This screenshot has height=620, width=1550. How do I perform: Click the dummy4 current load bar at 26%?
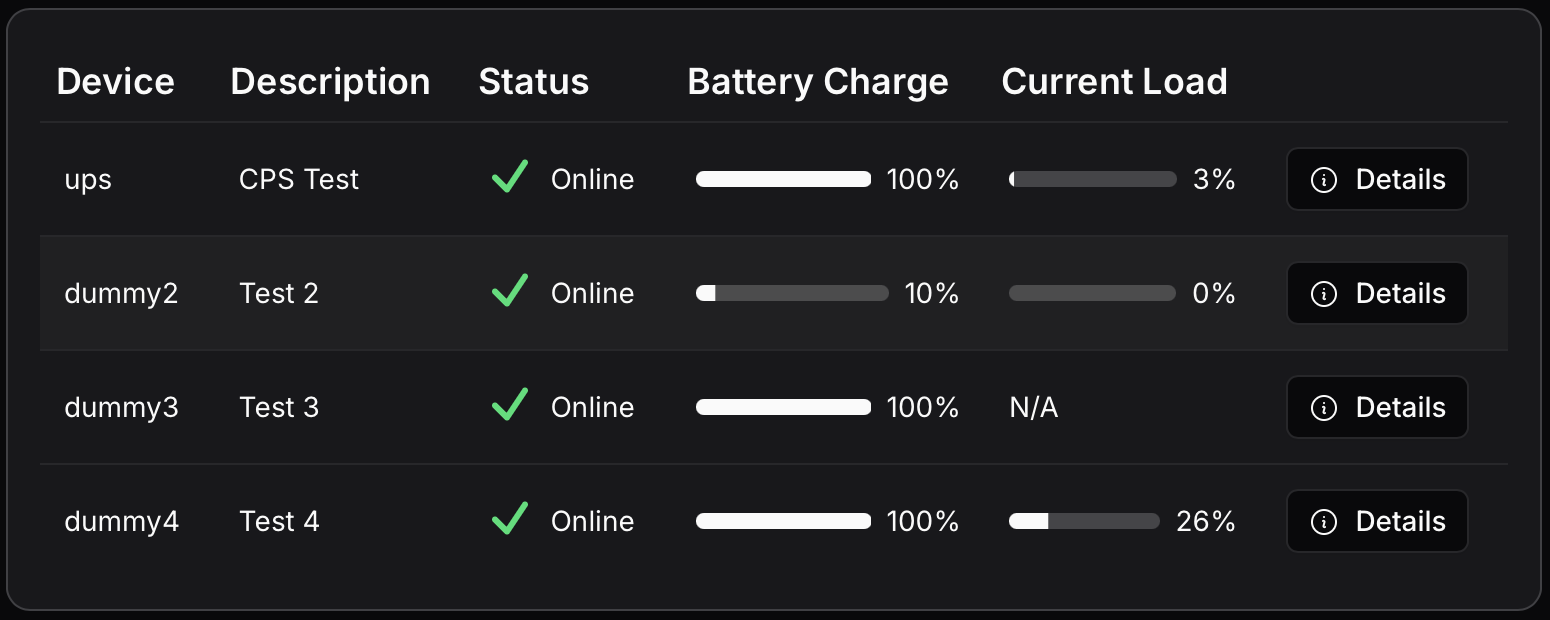1084,521
